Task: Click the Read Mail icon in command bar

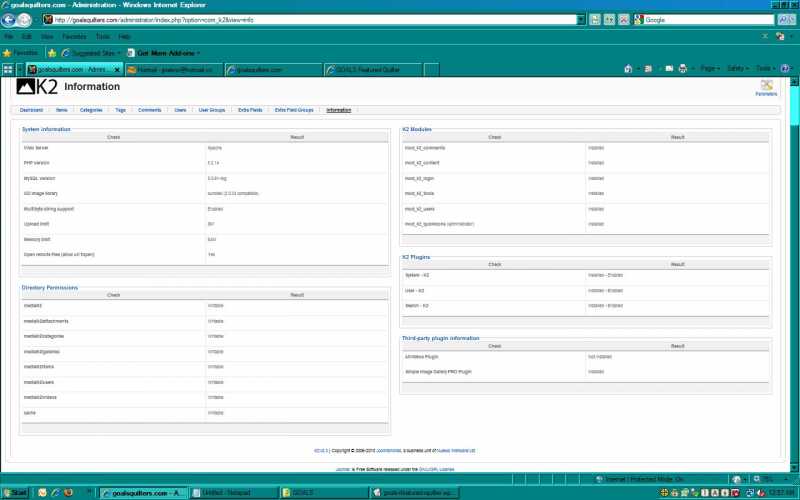Action: coord(669,69)
